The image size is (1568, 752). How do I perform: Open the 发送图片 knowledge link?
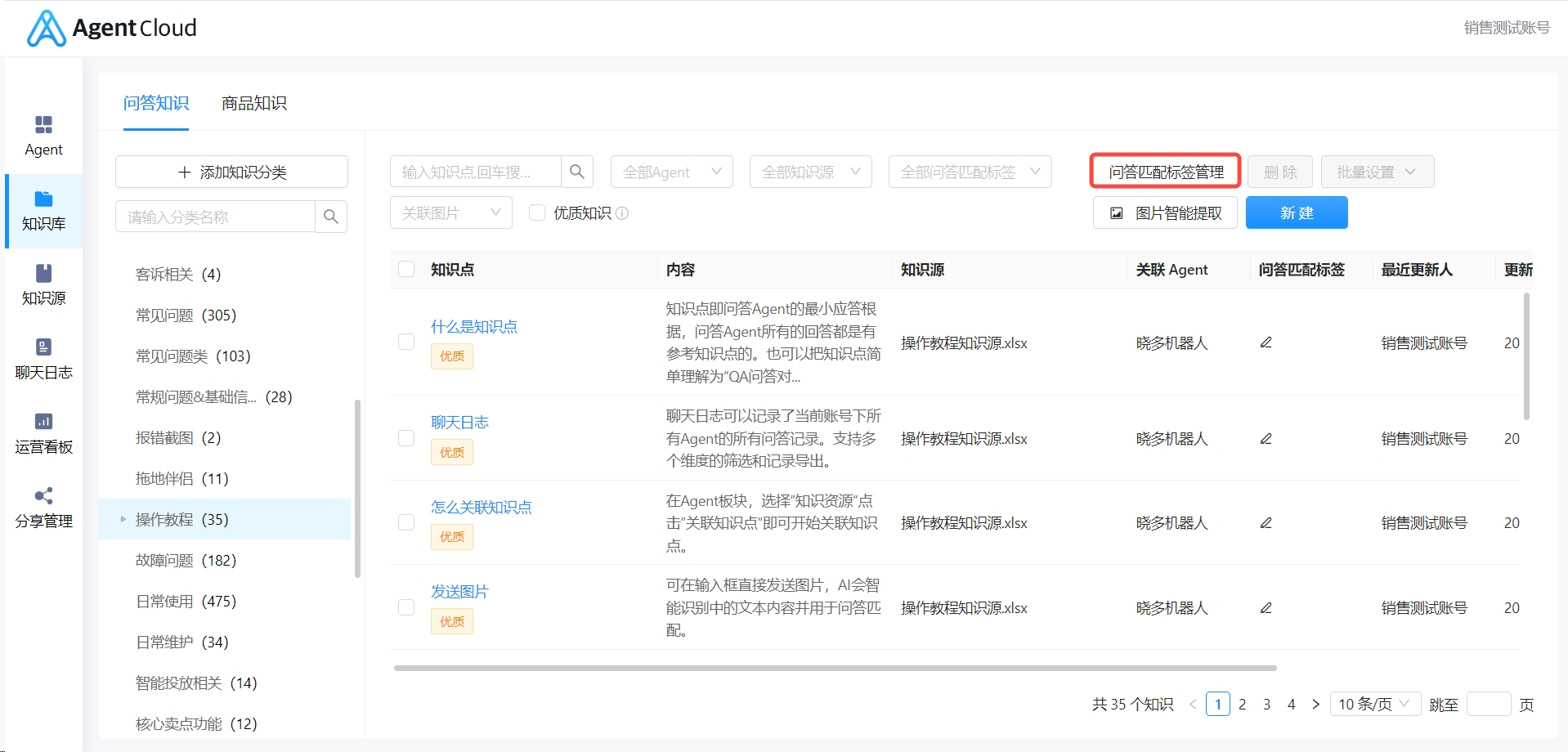pos(459,592)
